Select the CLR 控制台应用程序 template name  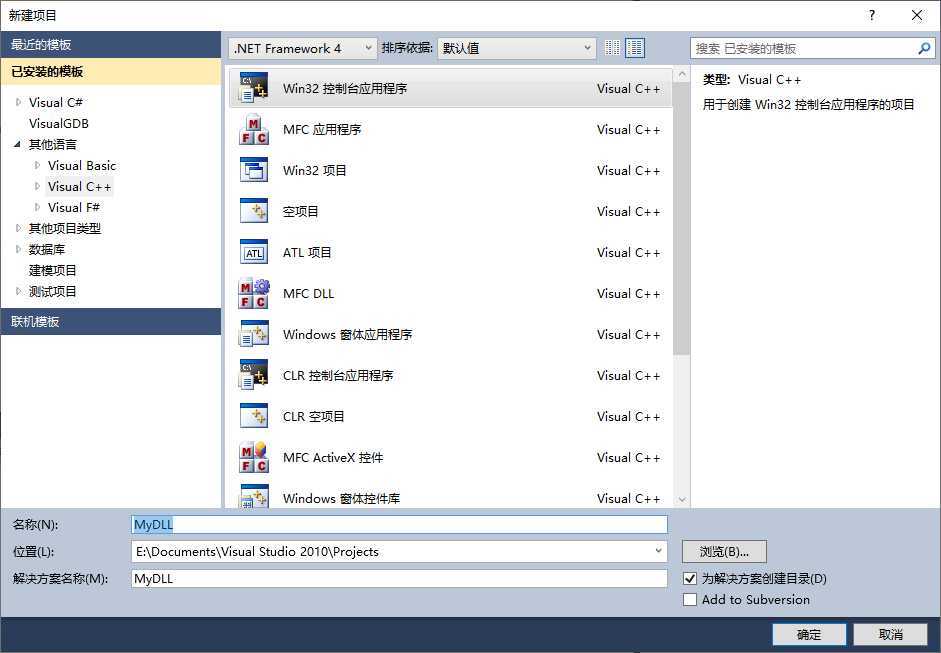pyautogui.click(x=338, y=376)
